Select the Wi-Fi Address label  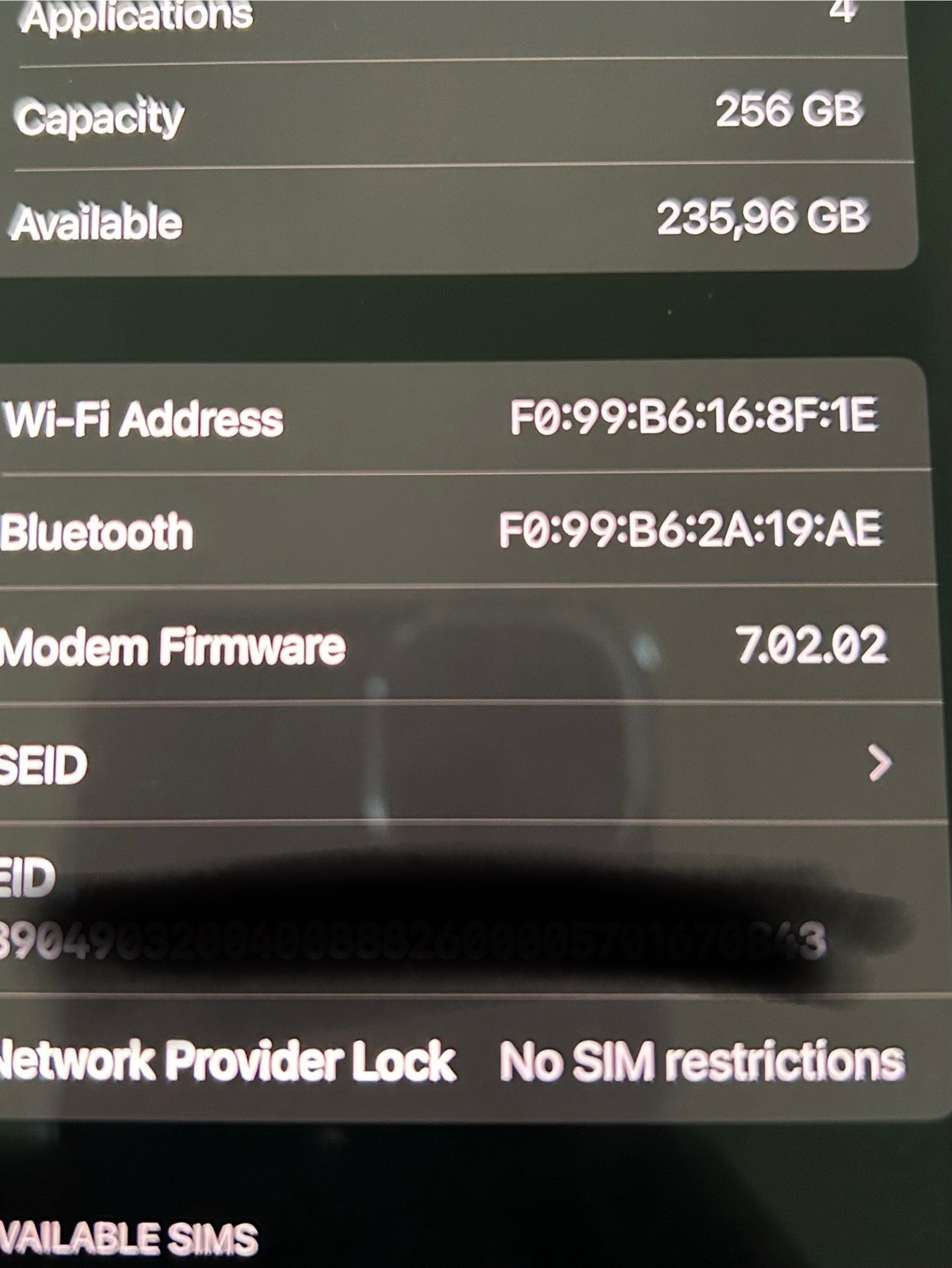click(143, 418)
